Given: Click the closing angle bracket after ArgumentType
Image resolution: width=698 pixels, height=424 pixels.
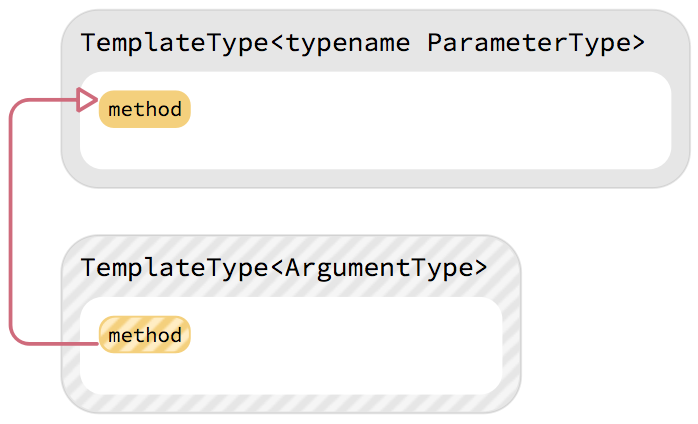Looking at the screenshot, I should (x=481, y=269).
